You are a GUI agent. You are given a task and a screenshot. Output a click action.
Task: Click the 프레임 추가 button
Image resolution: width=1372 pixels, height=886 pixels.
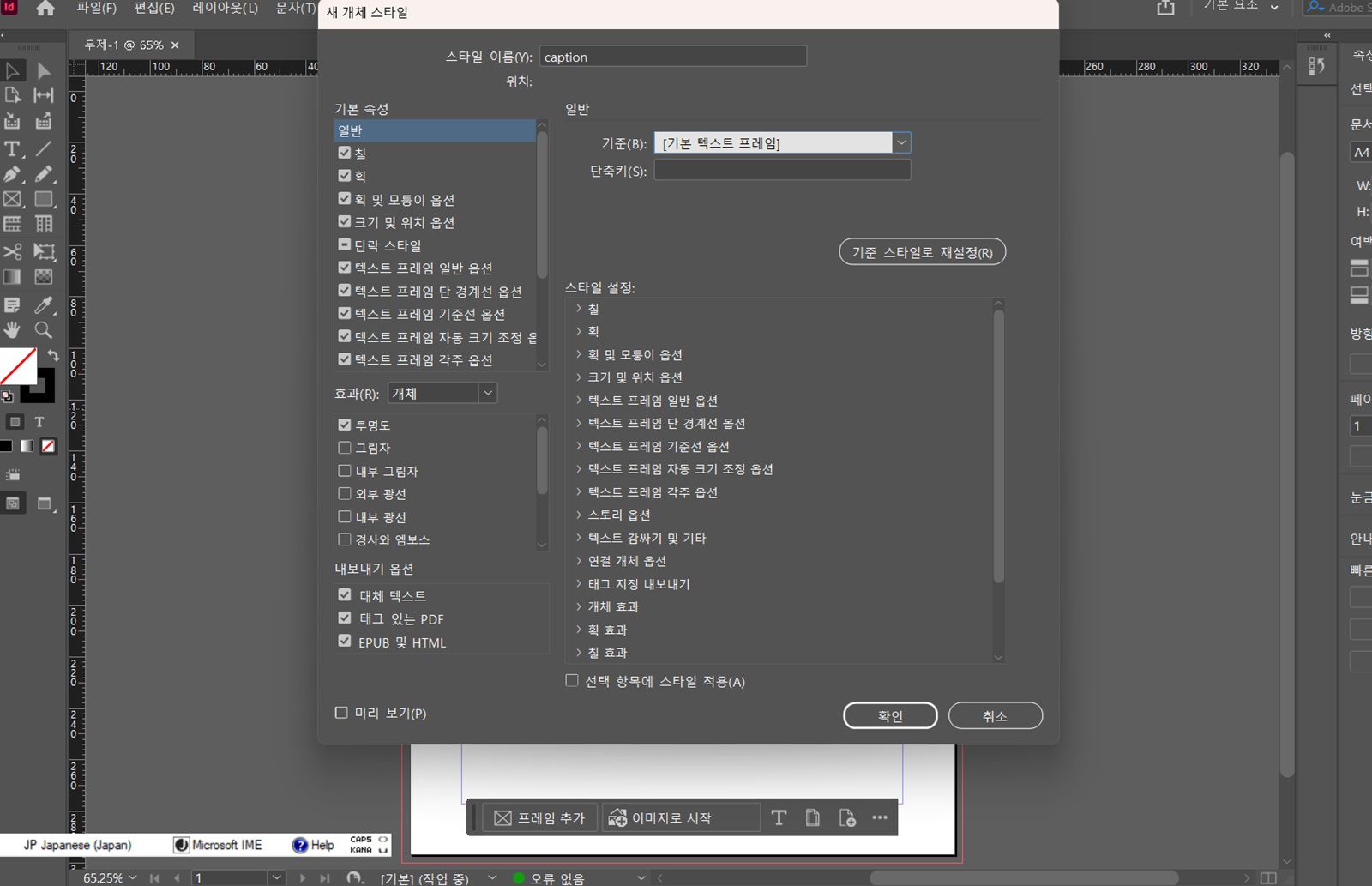pyautogui.click(x=539, y=817)
